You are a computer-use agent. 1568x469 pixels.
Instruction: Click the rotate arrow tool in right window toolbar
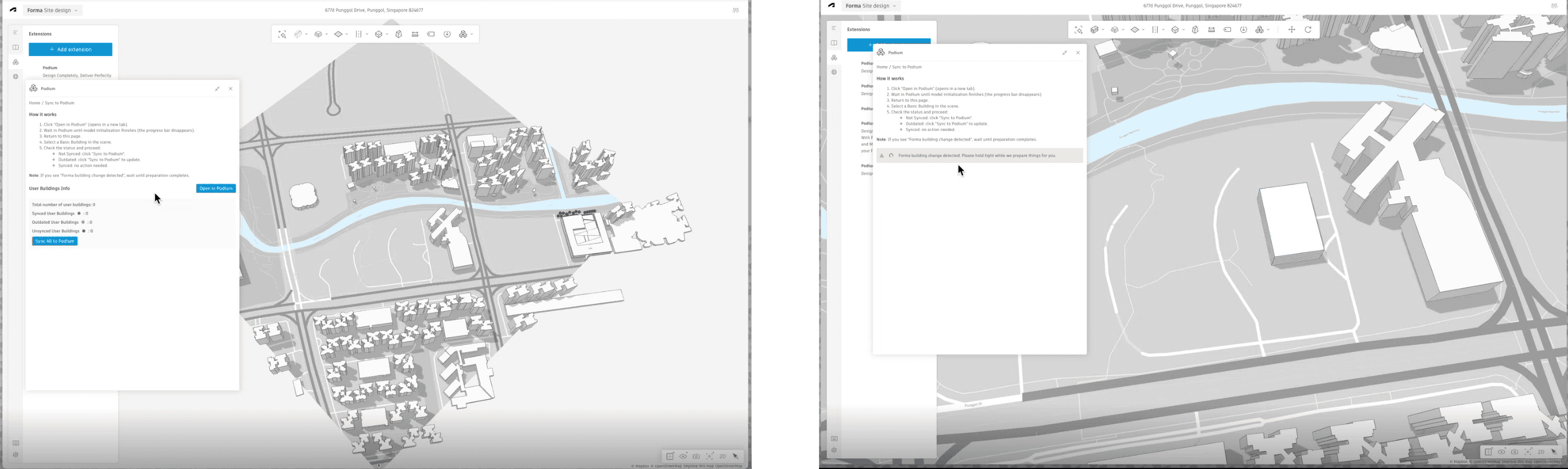(x=1308, y=30)
